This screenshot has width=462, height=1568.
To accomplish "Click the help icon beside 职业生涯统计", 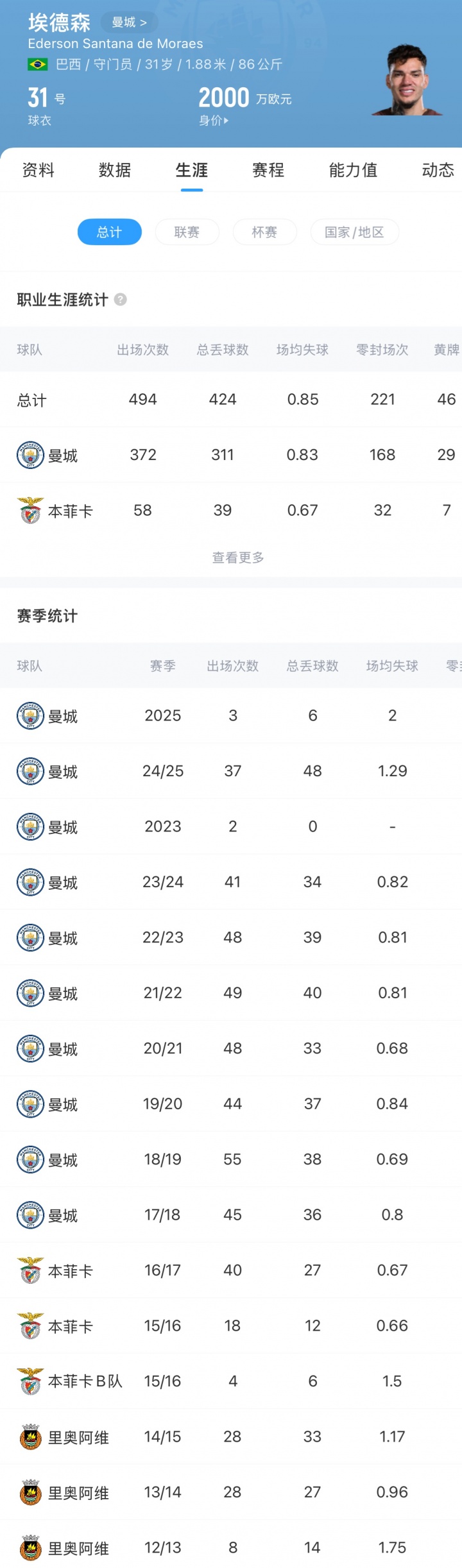I will click(120, 300).
